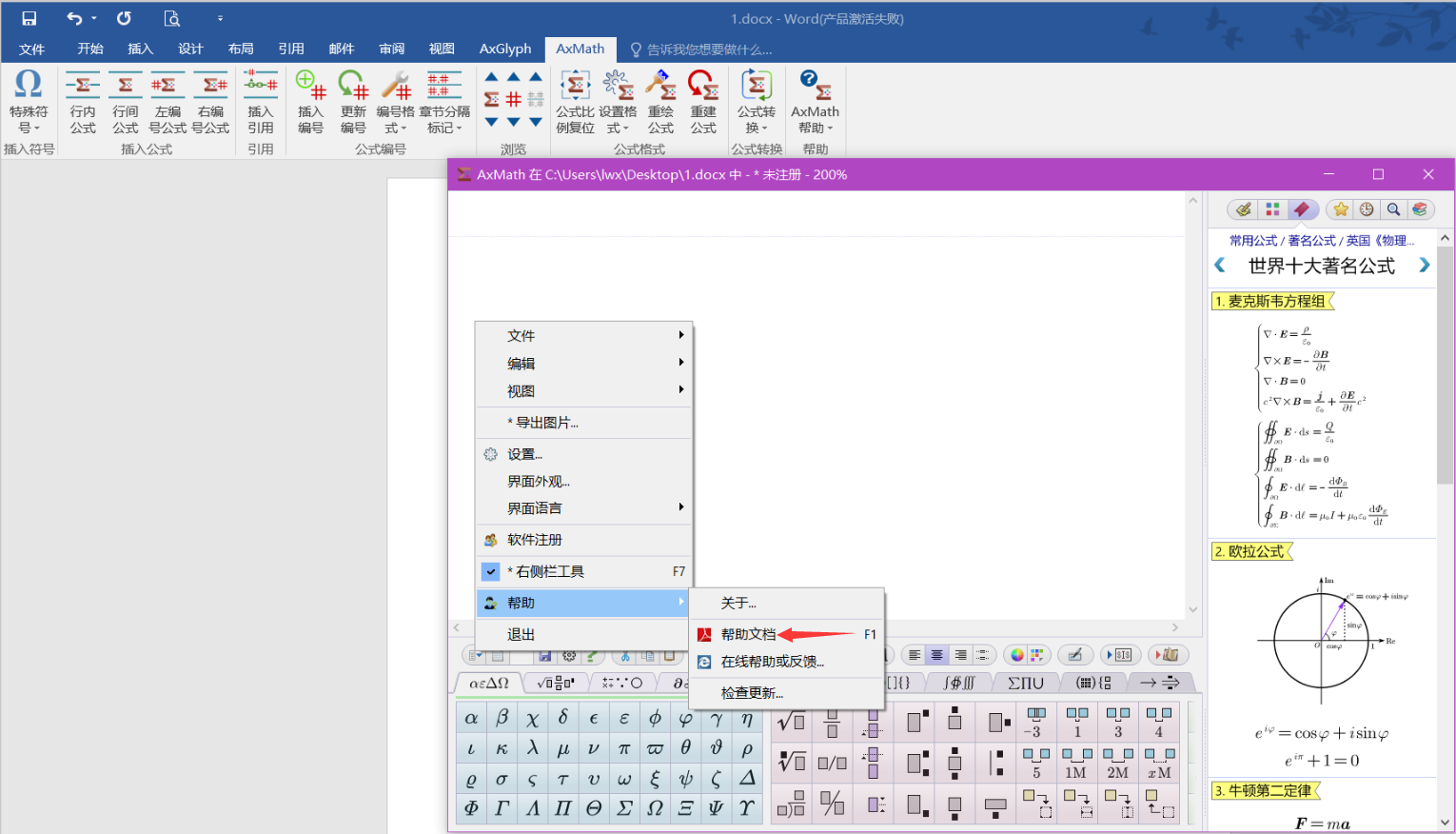The image size is (1456, 834).
Task: Click 公式比例复位 (reset formula scale)
Action: click(x=575, y=103)
